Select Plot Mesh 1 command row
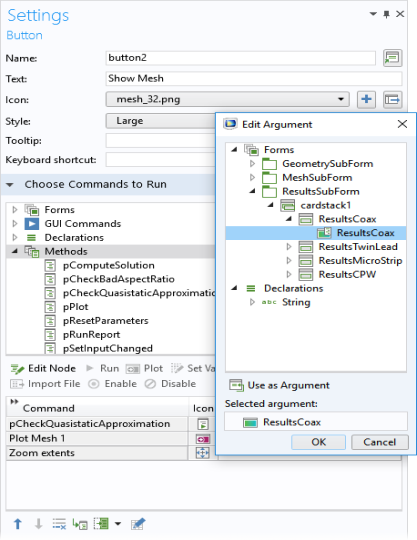This screenshot has width=417, height=540. click(97, 438)
